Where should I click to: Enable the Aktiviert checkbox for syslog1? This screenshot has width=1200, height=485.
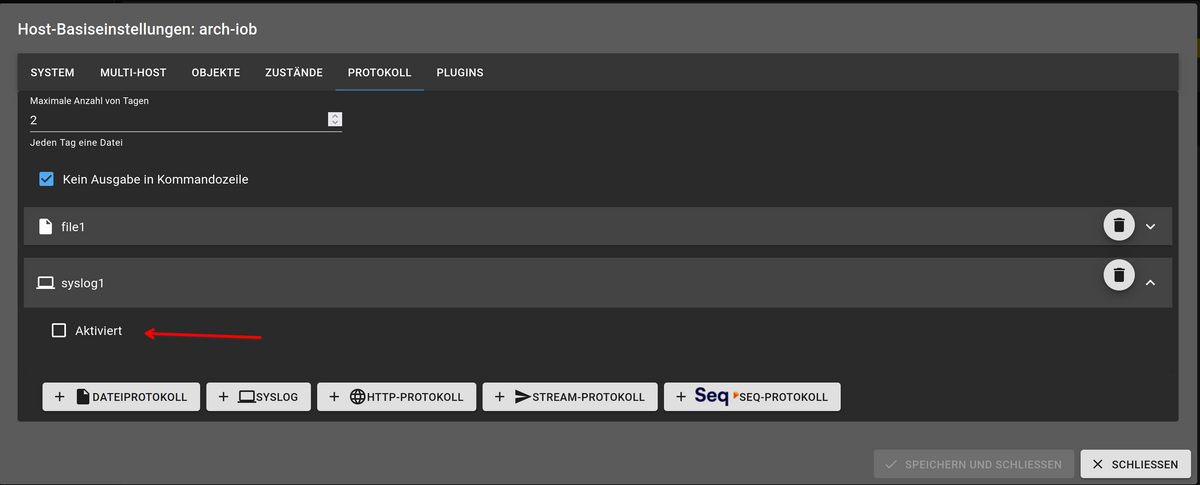point(59,330)
